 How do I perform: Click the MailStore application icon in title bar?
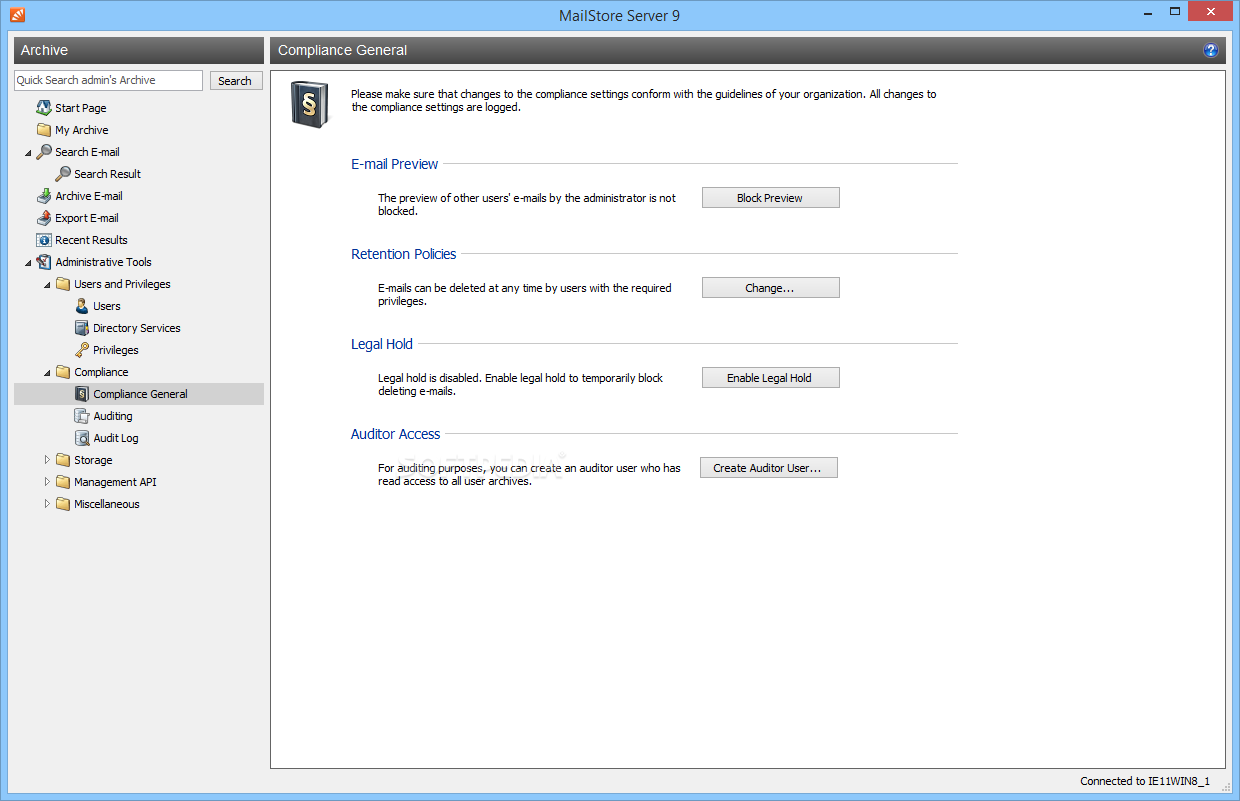17,15
